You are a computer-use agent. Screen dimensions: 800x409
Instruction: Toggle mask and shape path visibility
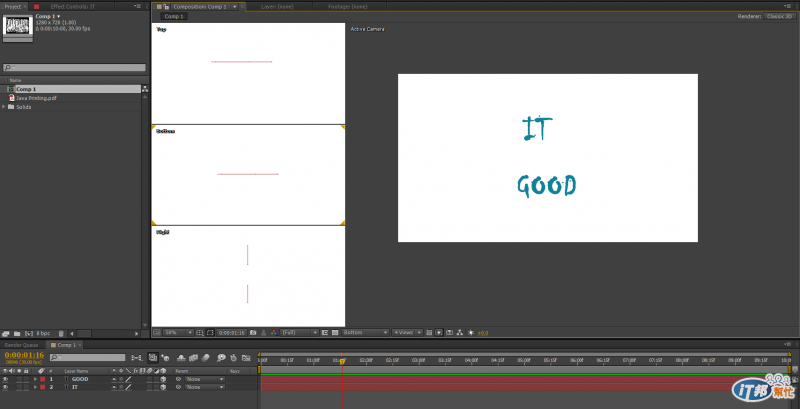210,333
